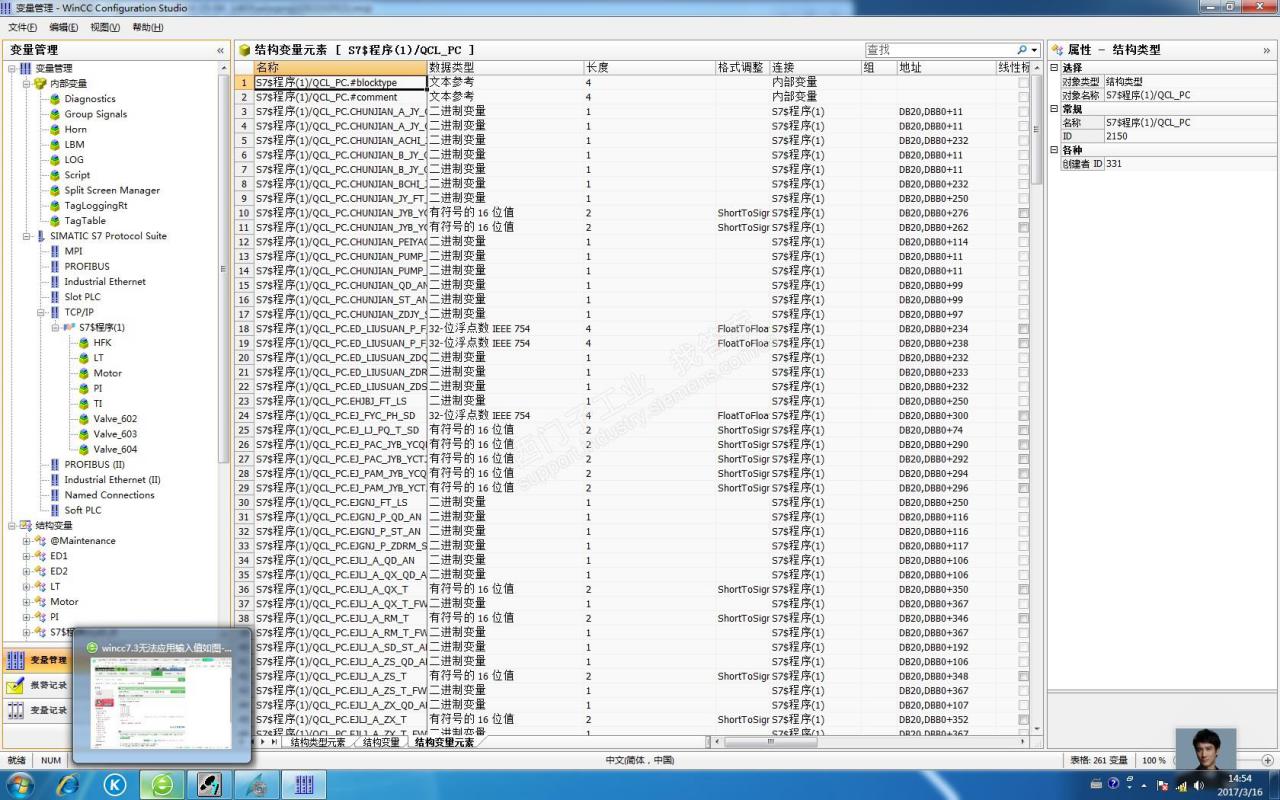Viewport: 1280px width, 800px height.
Task: Select the Slot PLC channel icon
Action: [x=55, y=297]
